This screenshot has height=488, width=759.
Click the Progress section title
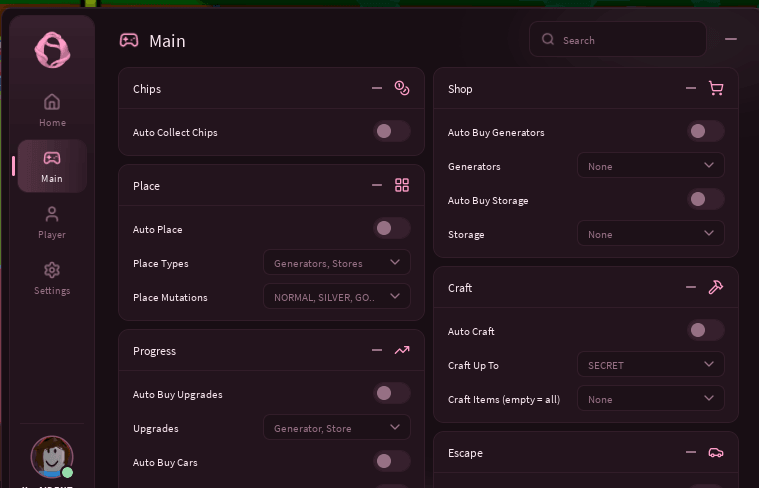tap(154, 351)
